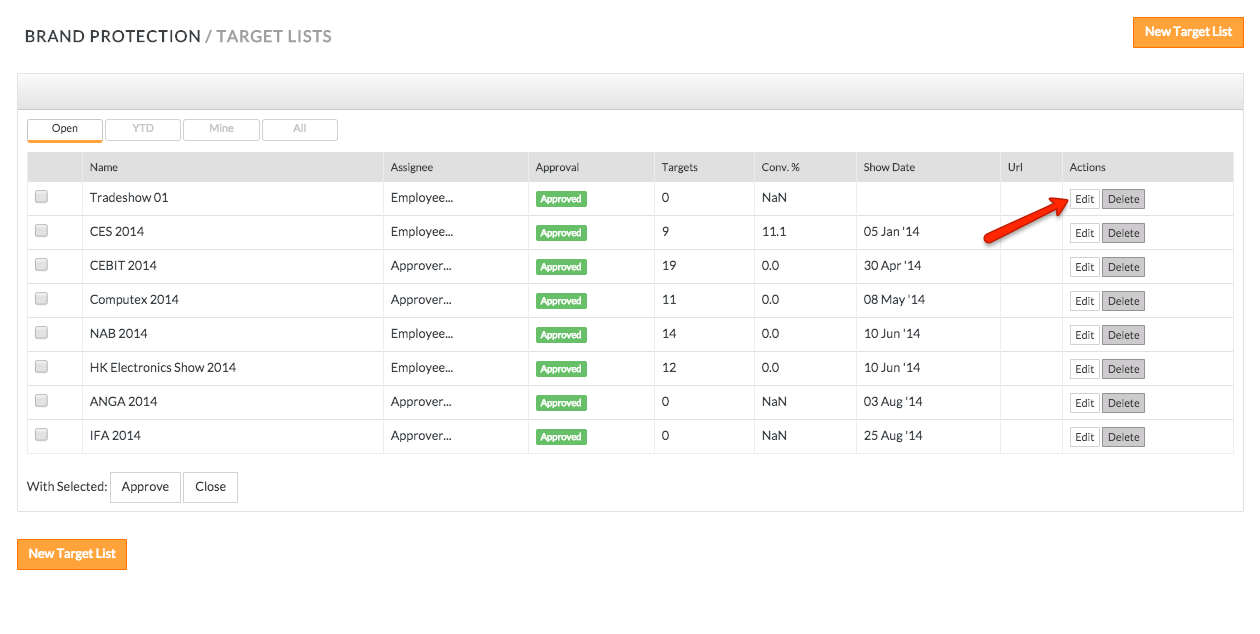
Task: Click the bottom New Target List button
Action: [72, 554]
